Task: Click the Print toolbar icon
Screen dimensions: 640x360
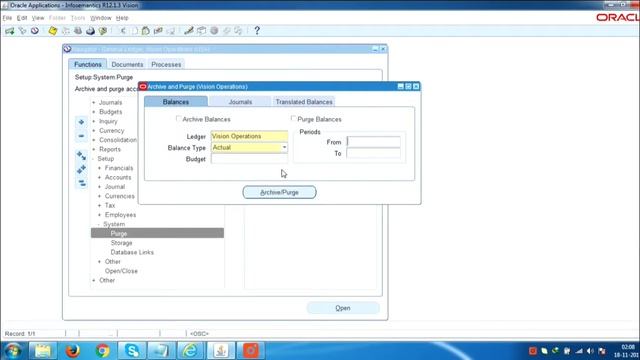Action: (x=90, y=31)
